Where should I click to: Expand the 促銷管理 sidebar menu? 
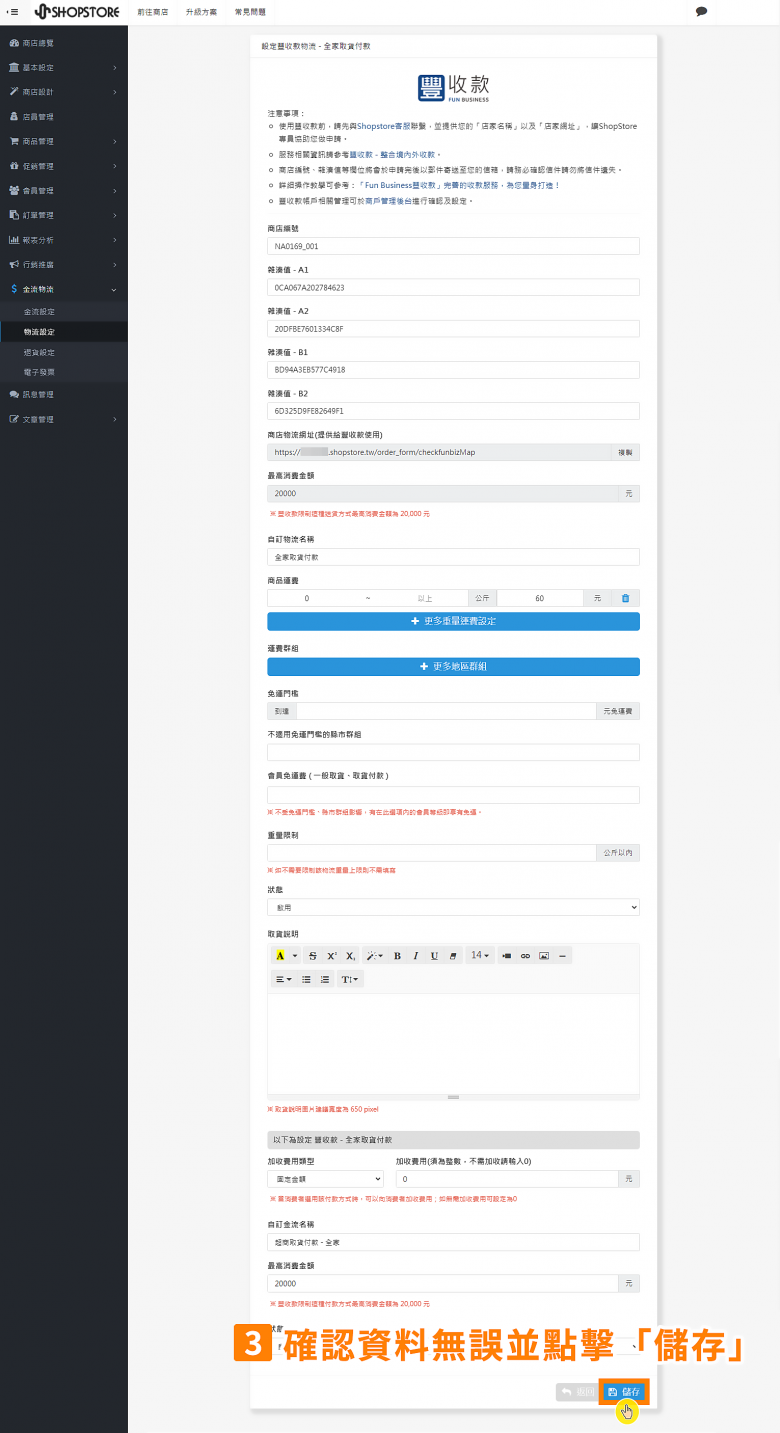pos(64,166)
